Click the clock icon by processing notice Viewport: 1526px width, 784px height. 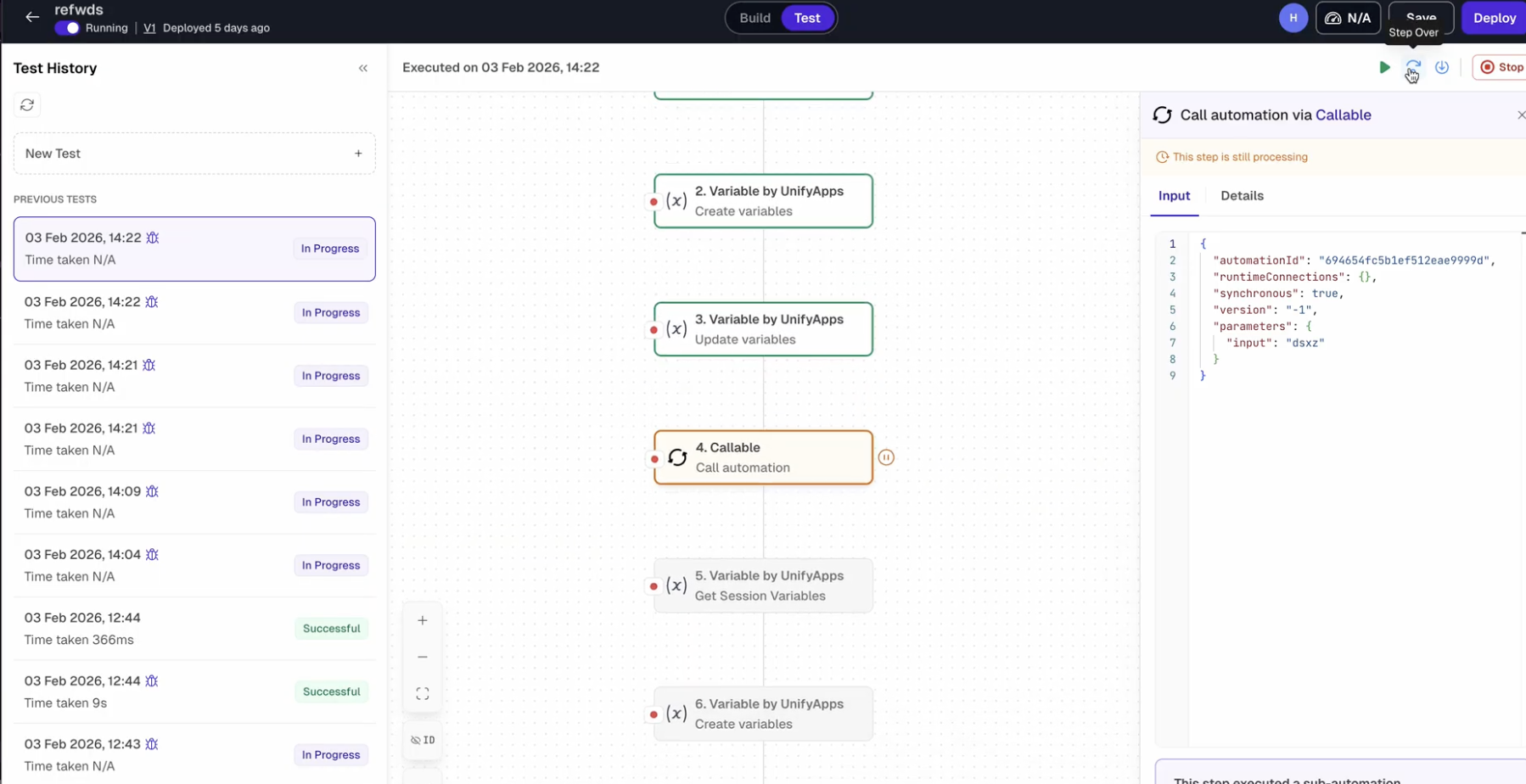(1162, 157)
